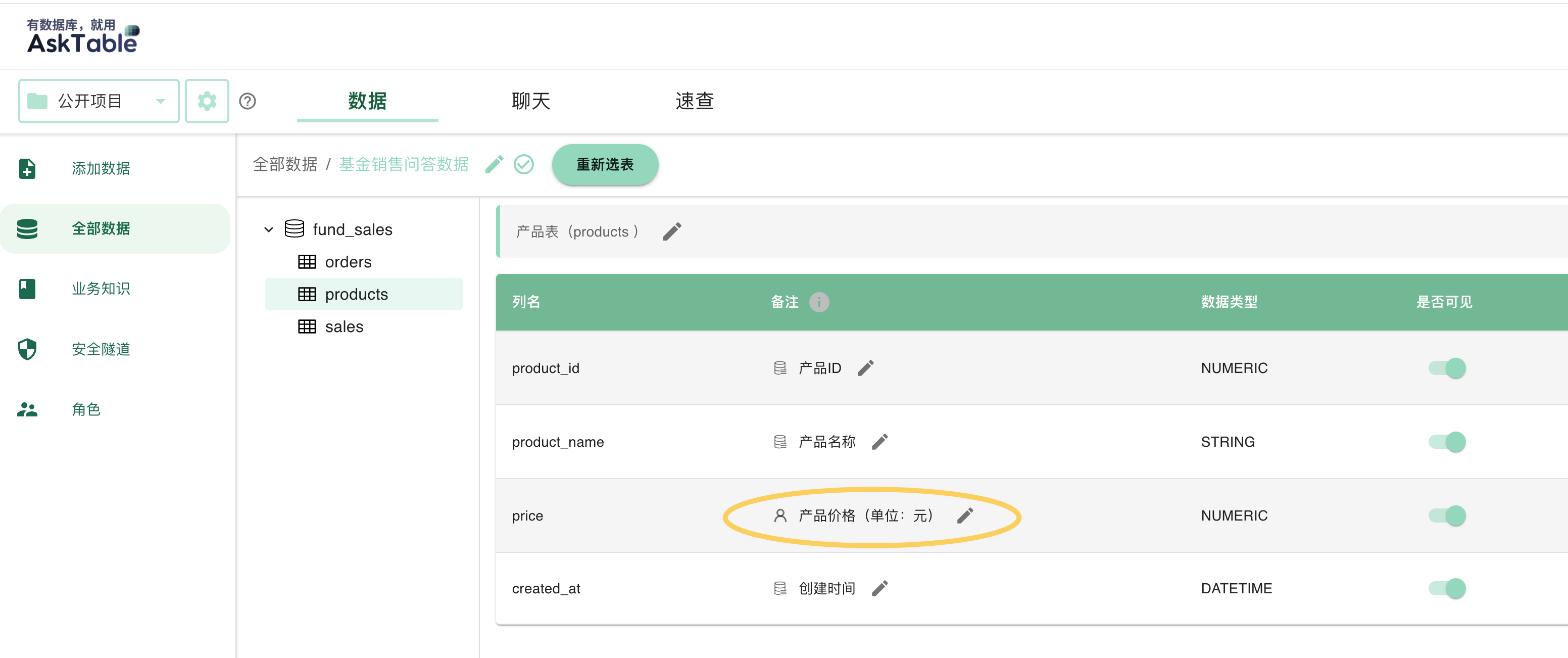Screen dimensions: 1568x658
Task: Toggle visibility of price column
Action: click(1447, 515)
